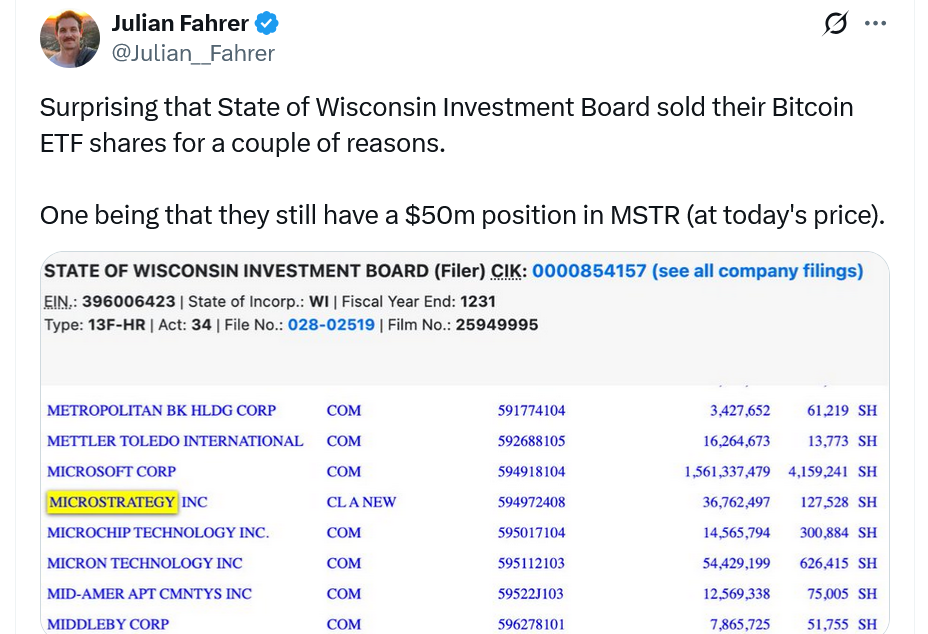
Task: Open File No. 028-02519 link
Action: 331,325
